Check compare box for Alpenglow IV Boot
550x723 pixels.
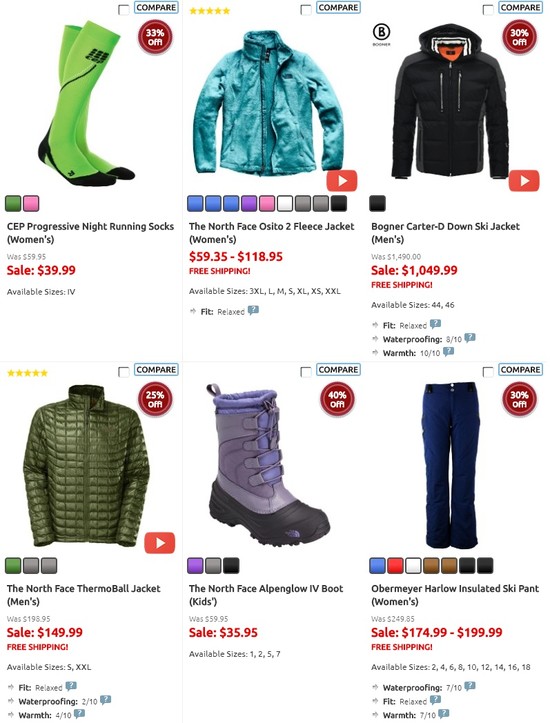(x=306, y=372)
